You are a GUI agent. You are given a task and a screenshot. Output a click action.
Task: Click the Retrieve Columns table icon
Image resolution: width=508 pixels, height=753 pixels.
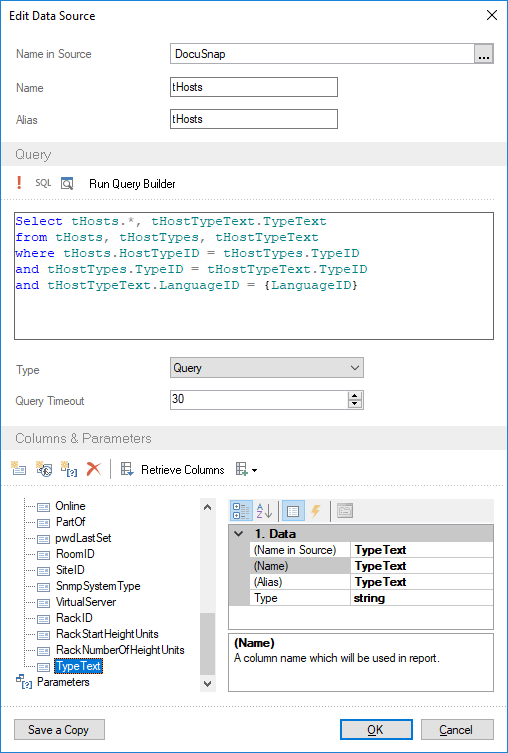127,469
